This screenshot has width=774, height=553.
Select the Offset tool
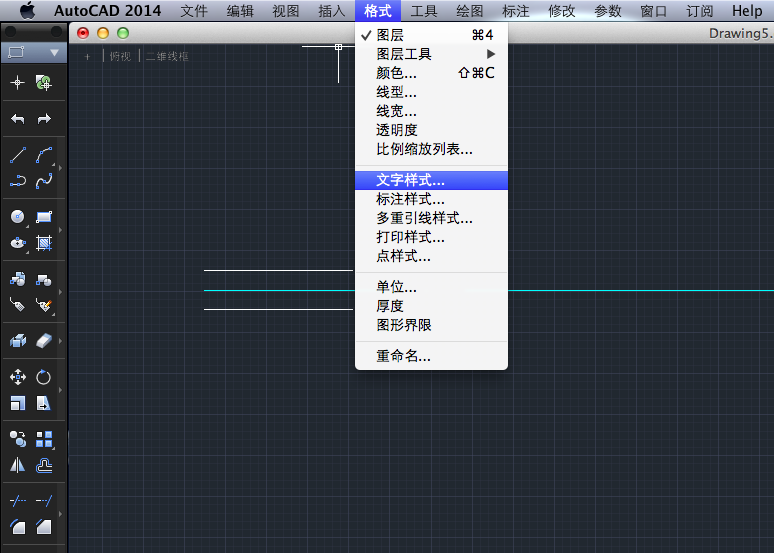pos(44,465)
